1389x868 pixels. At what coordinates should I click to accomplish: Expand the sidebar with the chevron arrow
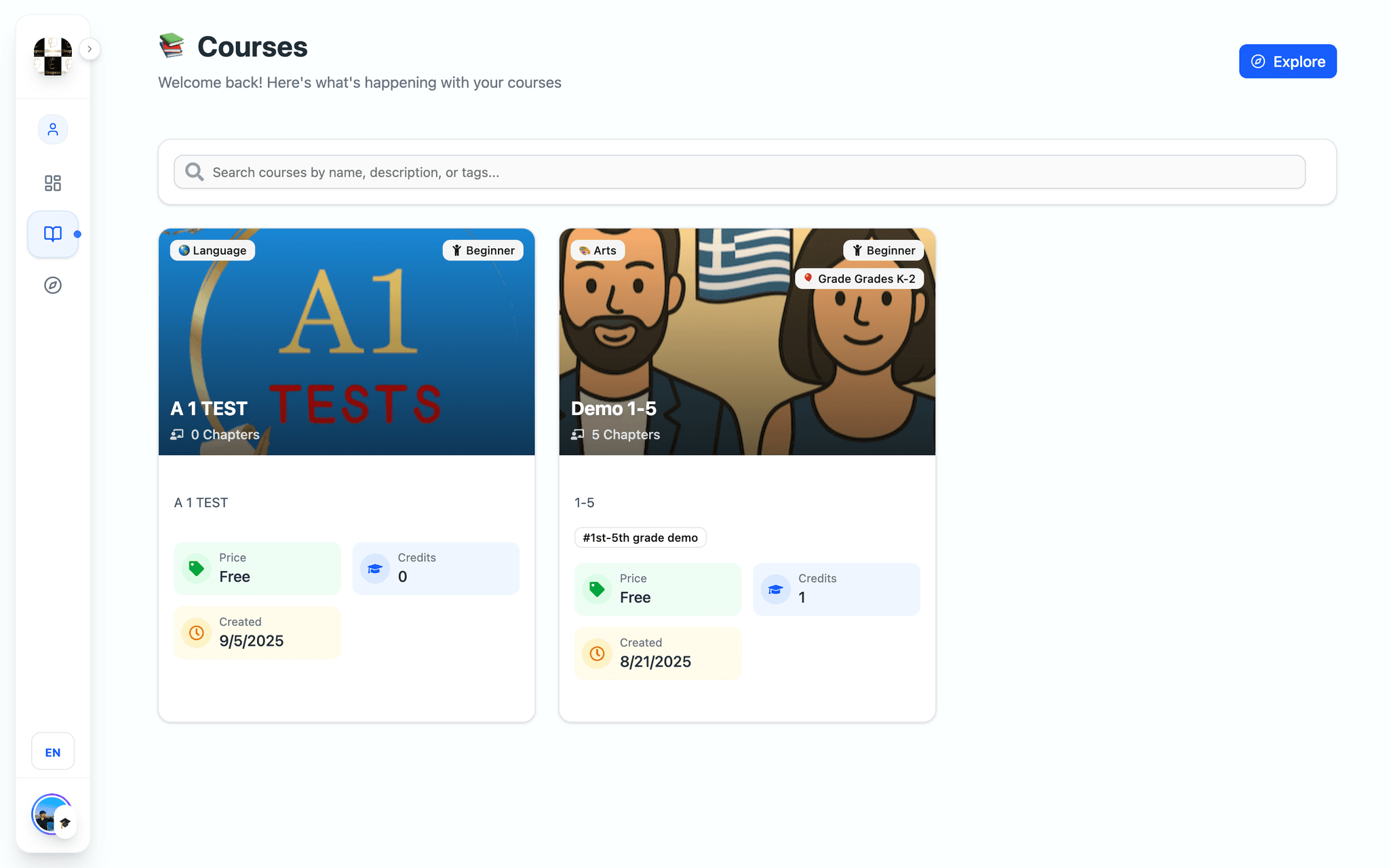coord(90,49)
